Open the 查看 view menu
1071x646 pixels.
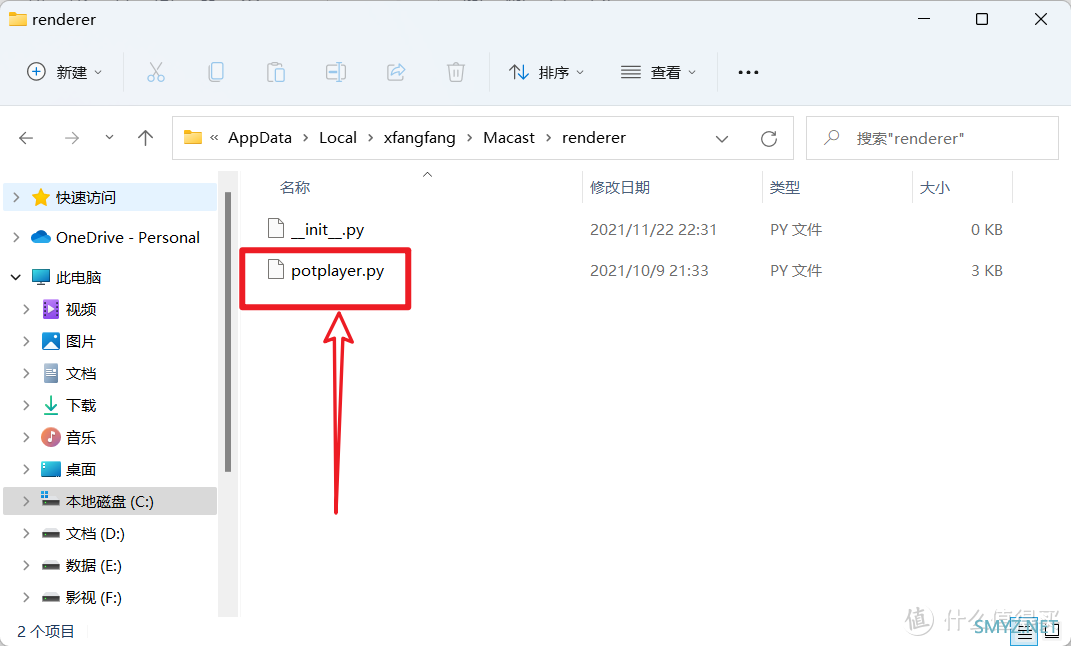658,72
